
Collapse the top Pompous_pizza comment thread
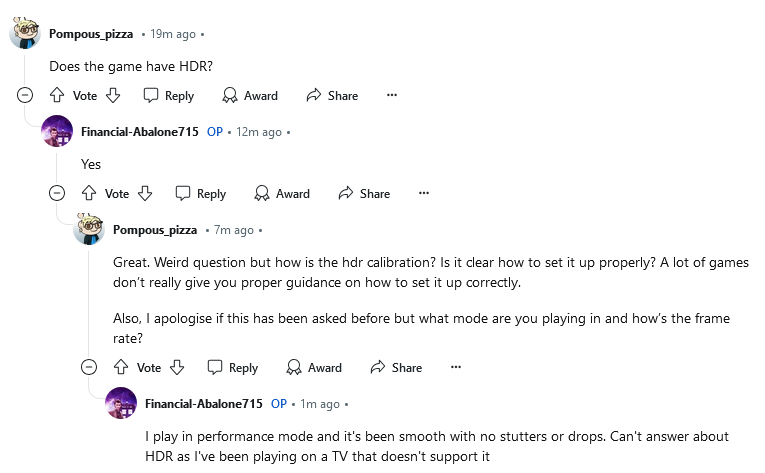coord(25,95)
